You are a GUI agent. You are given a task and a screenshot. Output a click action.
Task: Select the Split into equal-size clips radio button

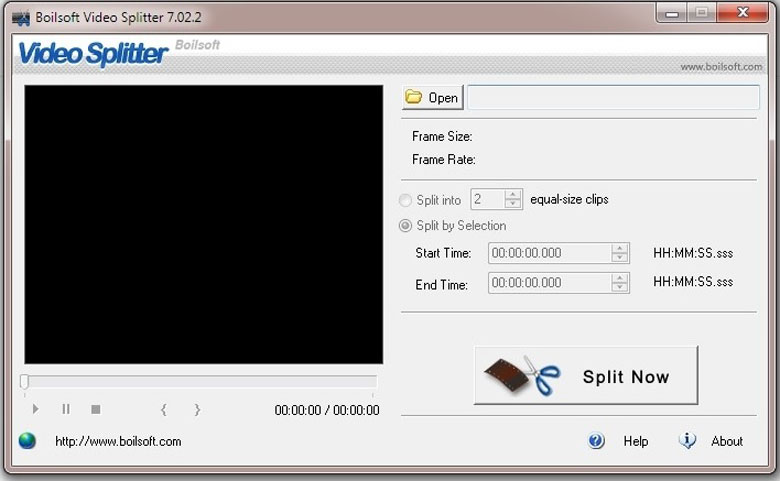405,200
